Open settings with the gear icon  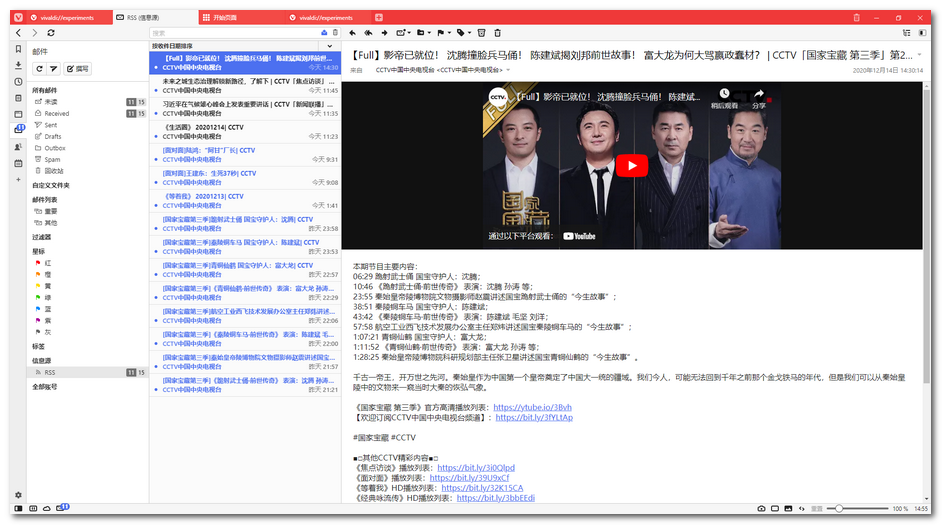tap(18, 495)
